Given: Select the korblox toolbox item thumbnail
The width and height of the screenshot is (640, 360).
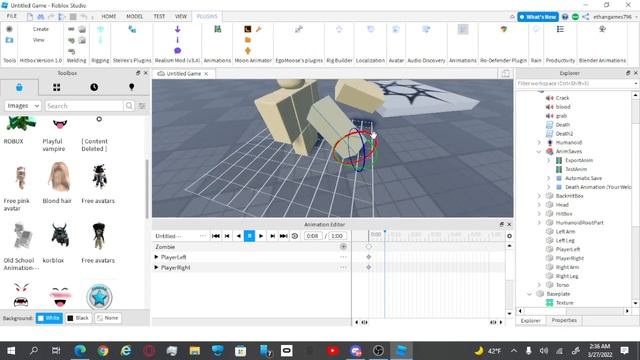Looking at the screenshot, I should pos(60,235).
